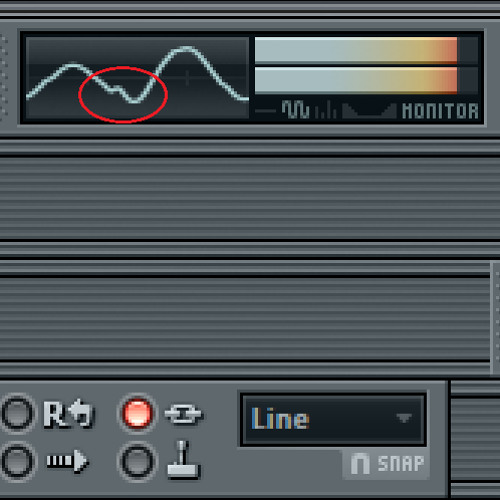This screenshot has height=500, width=500.
Task: Click the MONITOR label
Action: (440, 111)
